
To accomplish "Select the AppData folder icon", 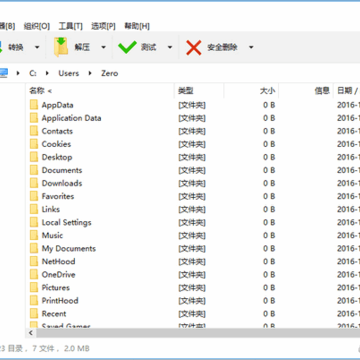I will pyautogui.click(x=34, y=105).
